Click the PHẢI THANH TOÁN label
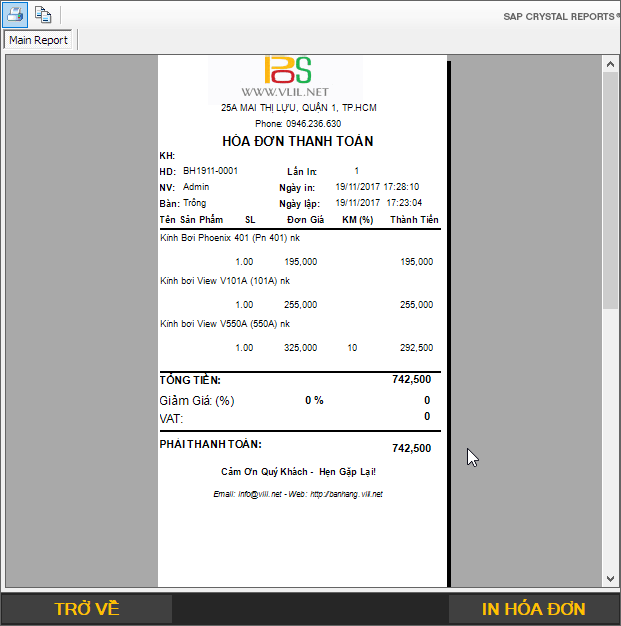The width and height of the screenshot is (621, 626). pyautogui.click(x=210, y=444)
